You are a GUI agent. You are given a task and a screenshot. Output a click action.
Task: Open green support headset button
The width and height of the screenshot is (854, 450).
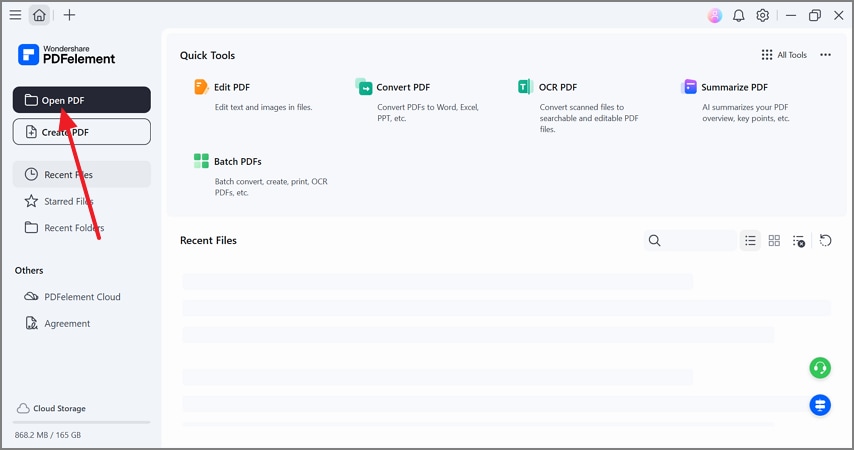point(820,368)
